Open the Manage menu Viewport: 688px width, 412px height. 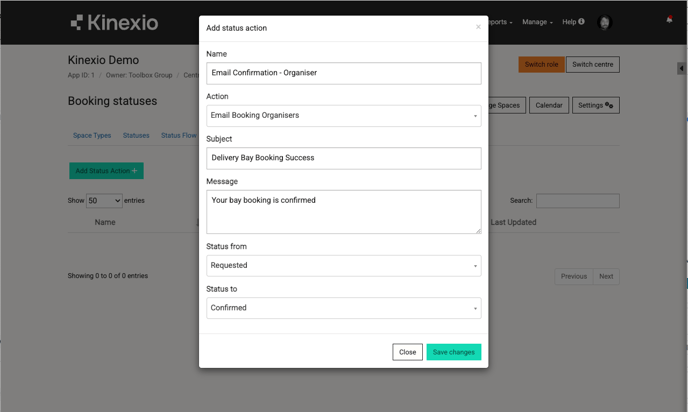pos(537,22)
